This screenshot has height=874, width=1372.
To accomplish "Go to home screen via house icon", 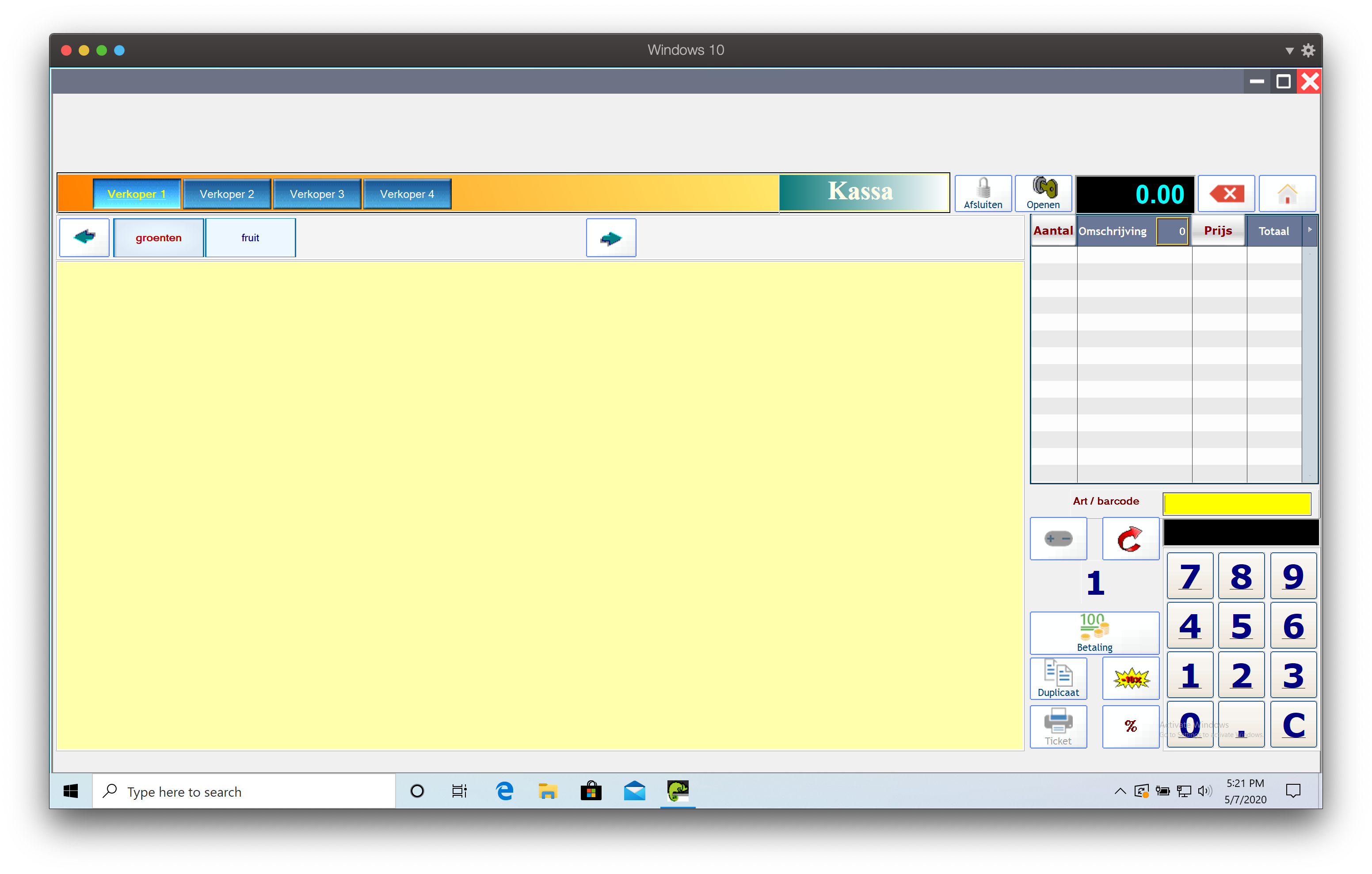I will [1287, 194].
